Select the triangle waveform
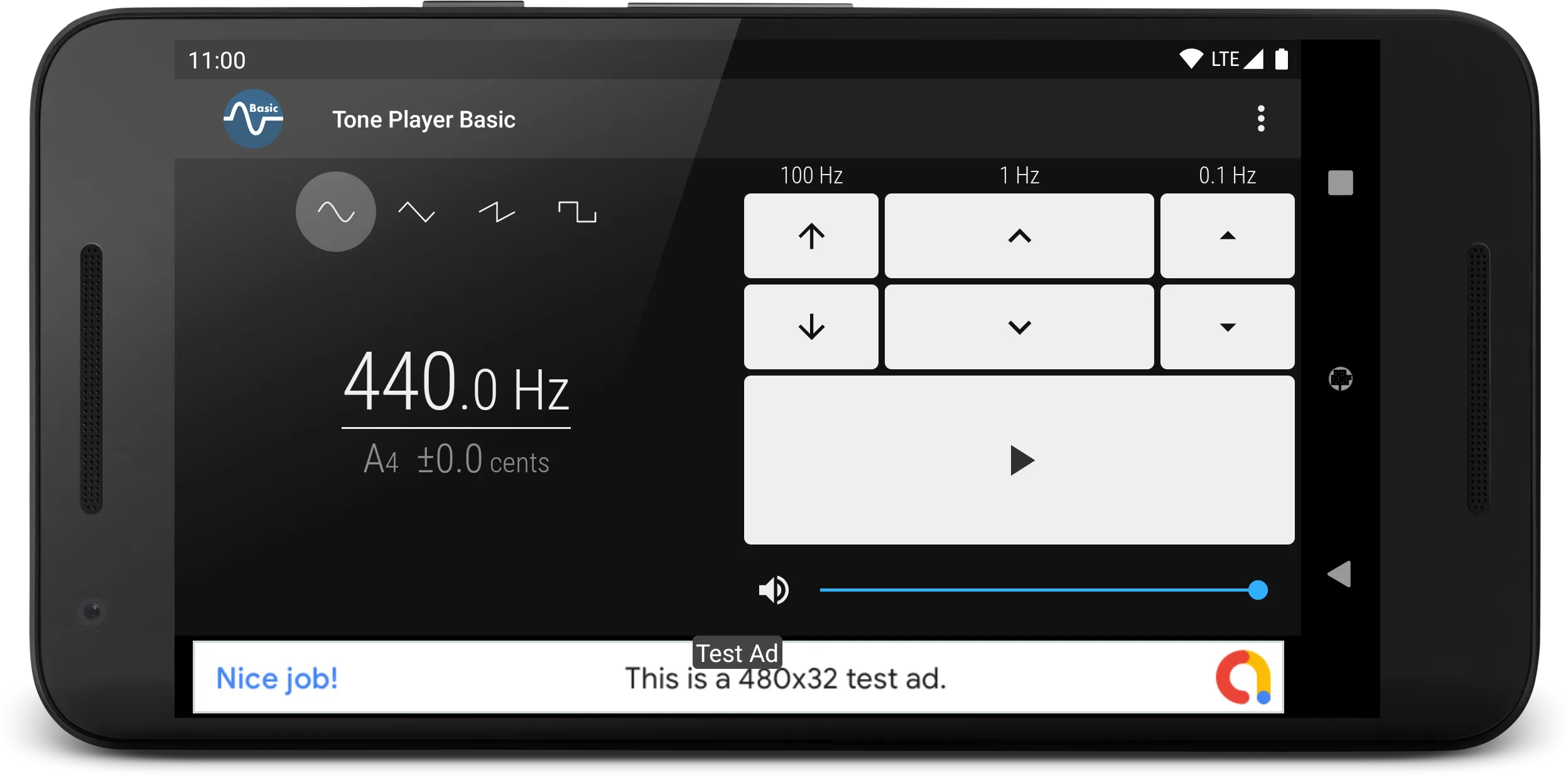1568x775 pixels. (x=416, y=212)
